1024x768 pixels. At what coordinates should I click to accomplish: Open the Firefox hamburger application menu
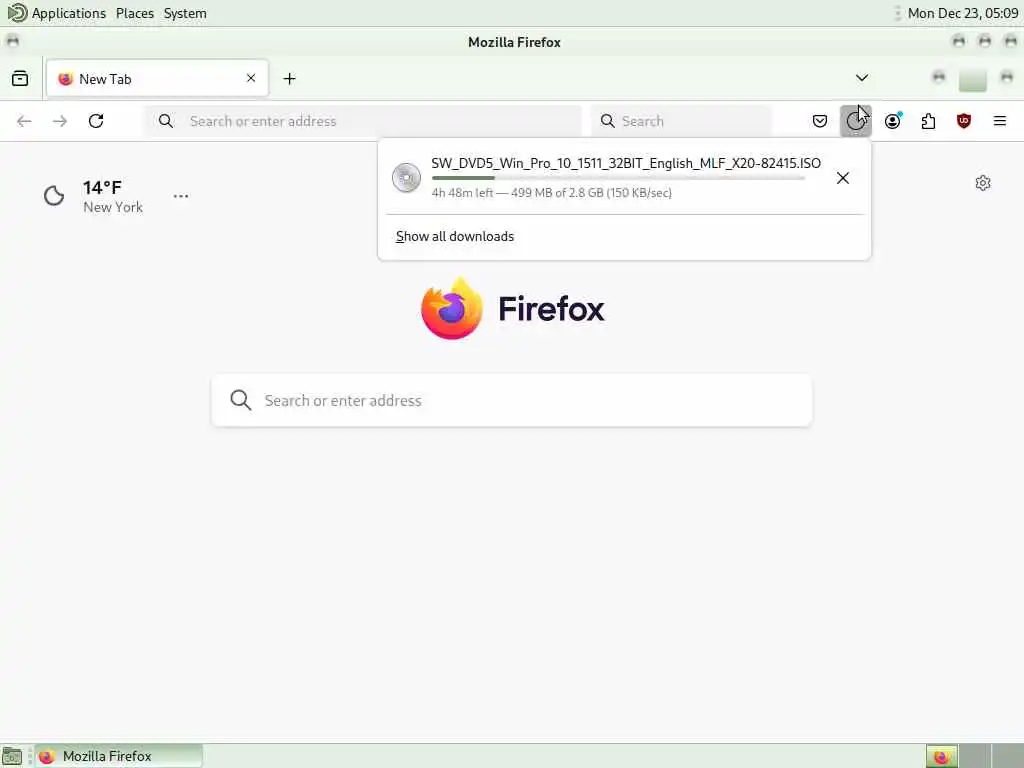tap(999, 121)
